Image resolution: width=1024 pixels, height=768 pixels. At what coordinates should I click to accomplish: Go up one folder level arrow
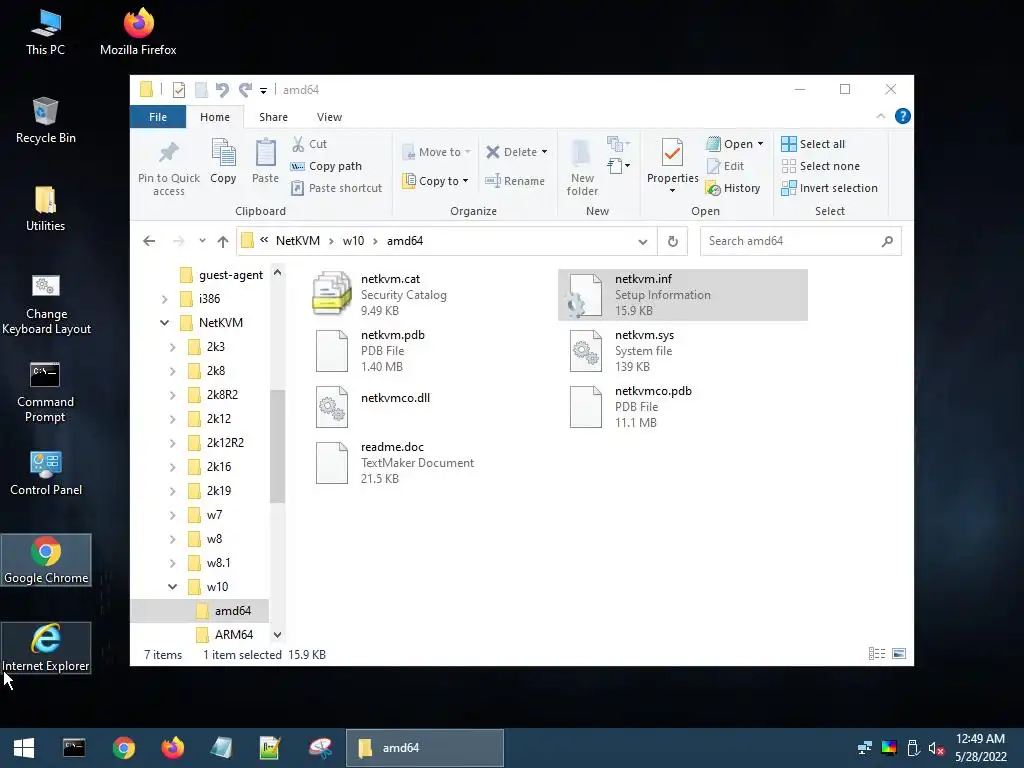coord(223,241)
